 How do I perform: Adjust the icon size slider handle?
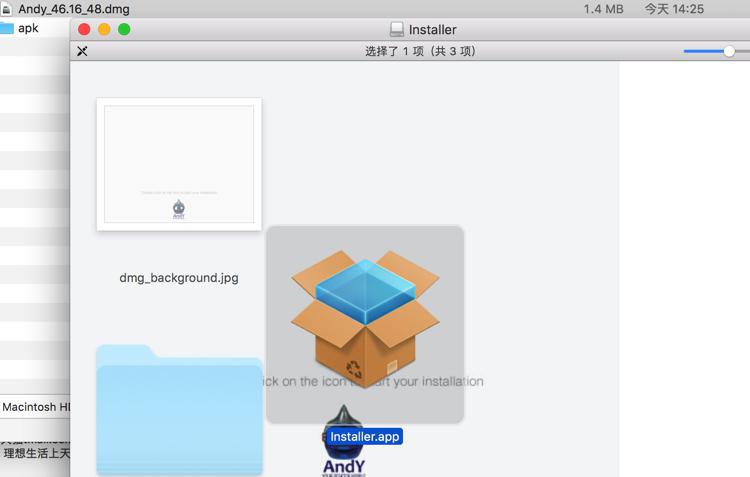point(729,51)
